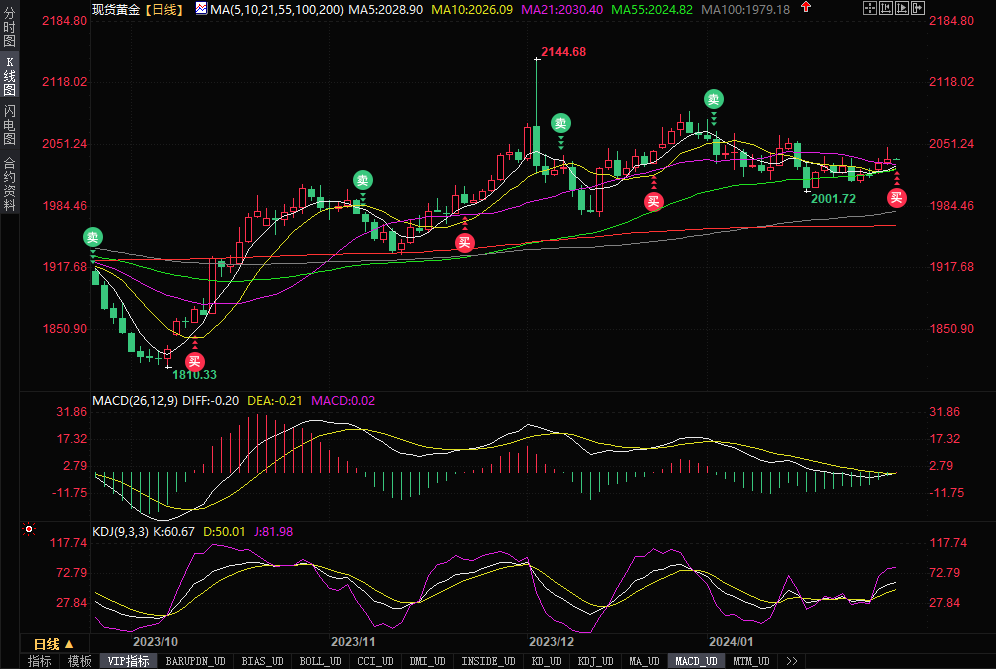Screen dimensions: 996x669
Task: Click the 指标 button at bottom left
Action: pyautogui.click(x=40, y=661)
